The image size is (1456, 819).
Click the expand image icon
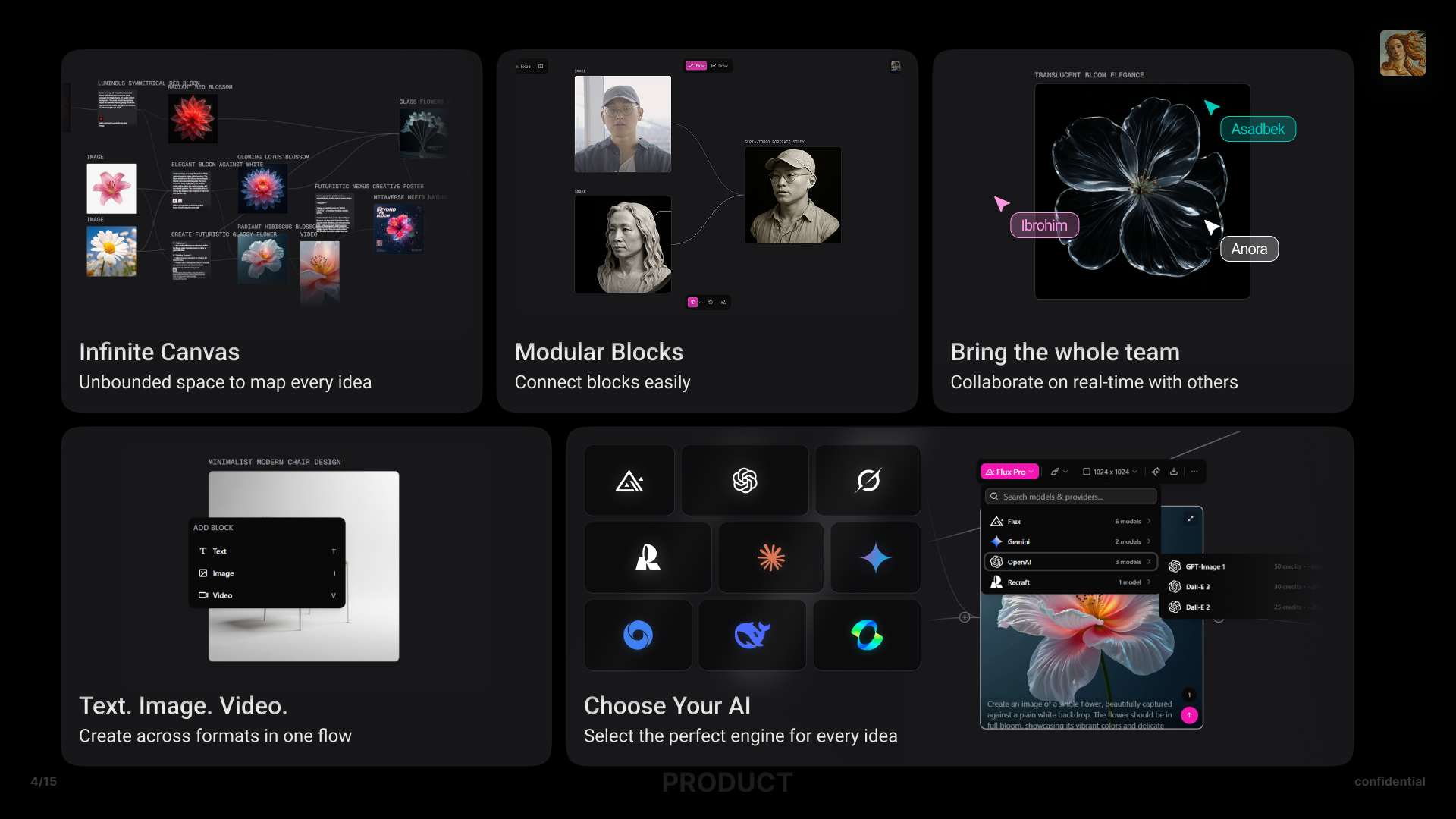click(x=1191, y=519)
